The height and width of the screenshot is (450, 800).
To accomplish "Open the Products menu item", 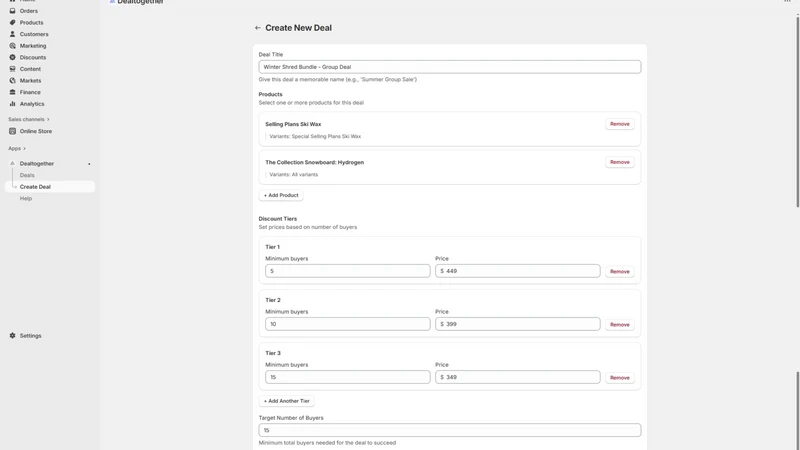I will pyautogui.click(x=31, y=22).
